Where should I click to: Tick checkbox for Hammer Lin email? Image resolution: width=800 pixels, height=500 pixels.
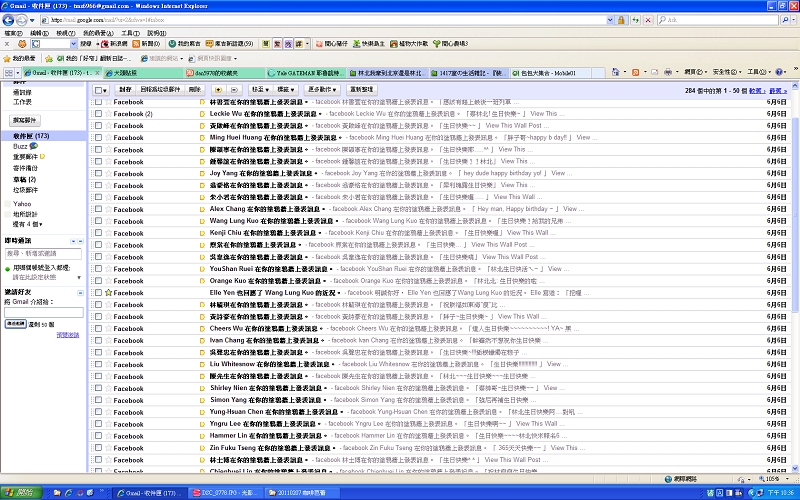click(98, 436)
